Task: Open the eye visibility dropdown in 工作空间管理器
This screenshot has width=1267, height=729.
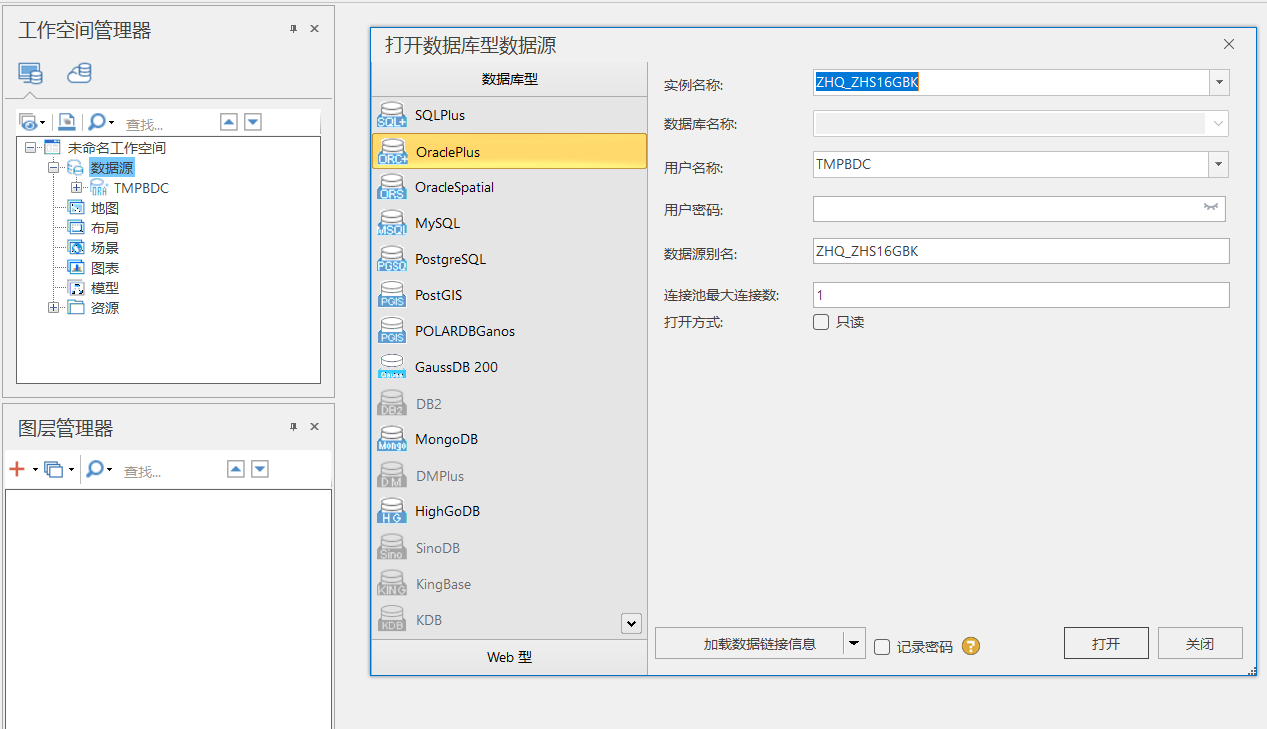Action: 43,123
